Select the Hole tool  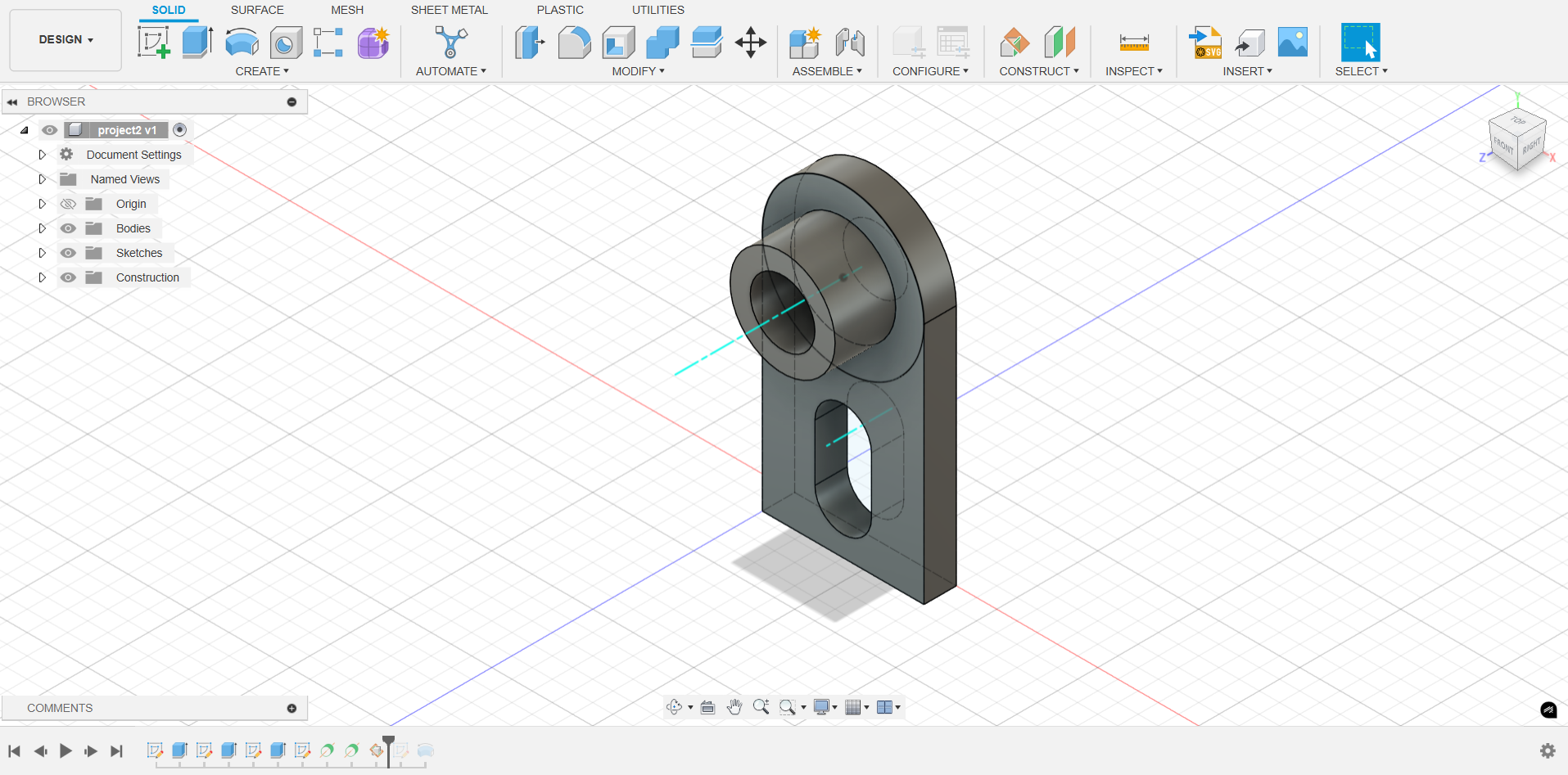pos(286,43)
